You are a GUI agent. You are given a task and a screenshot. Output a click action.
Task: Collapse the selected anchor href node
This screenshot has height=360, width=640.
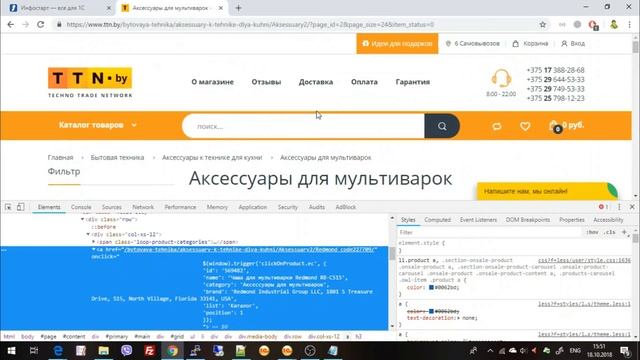tap(93, 249)
